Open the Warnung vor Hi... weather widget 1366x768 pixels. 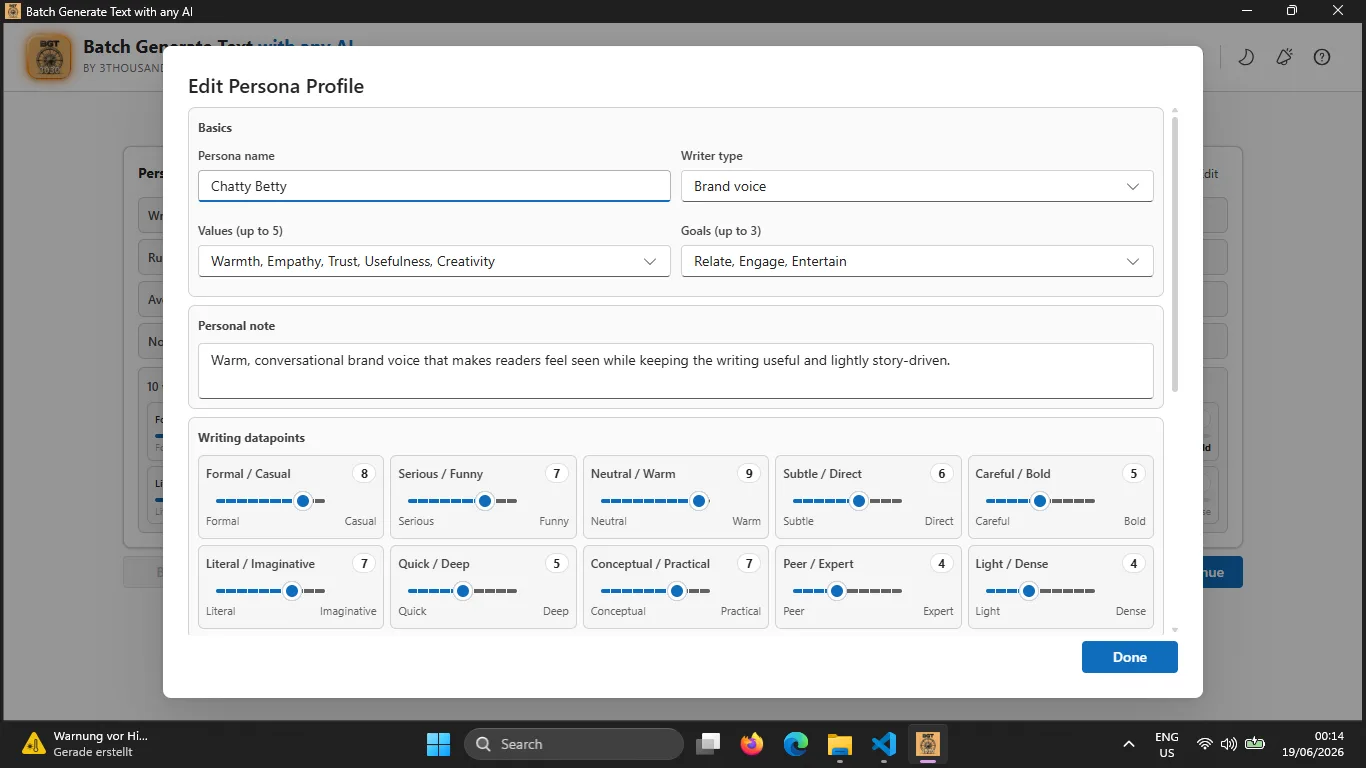[86, 744]
